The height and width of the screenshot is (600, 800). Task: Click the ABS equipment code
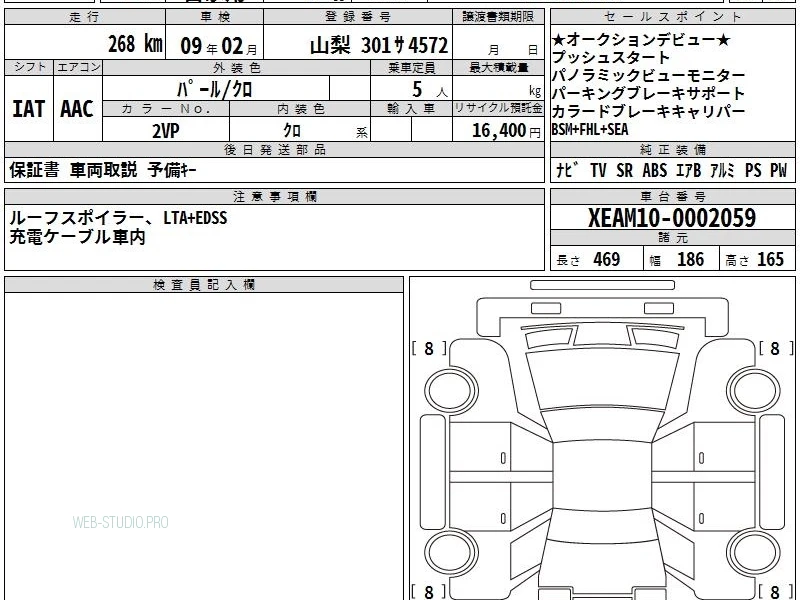[x=655, y=170]
